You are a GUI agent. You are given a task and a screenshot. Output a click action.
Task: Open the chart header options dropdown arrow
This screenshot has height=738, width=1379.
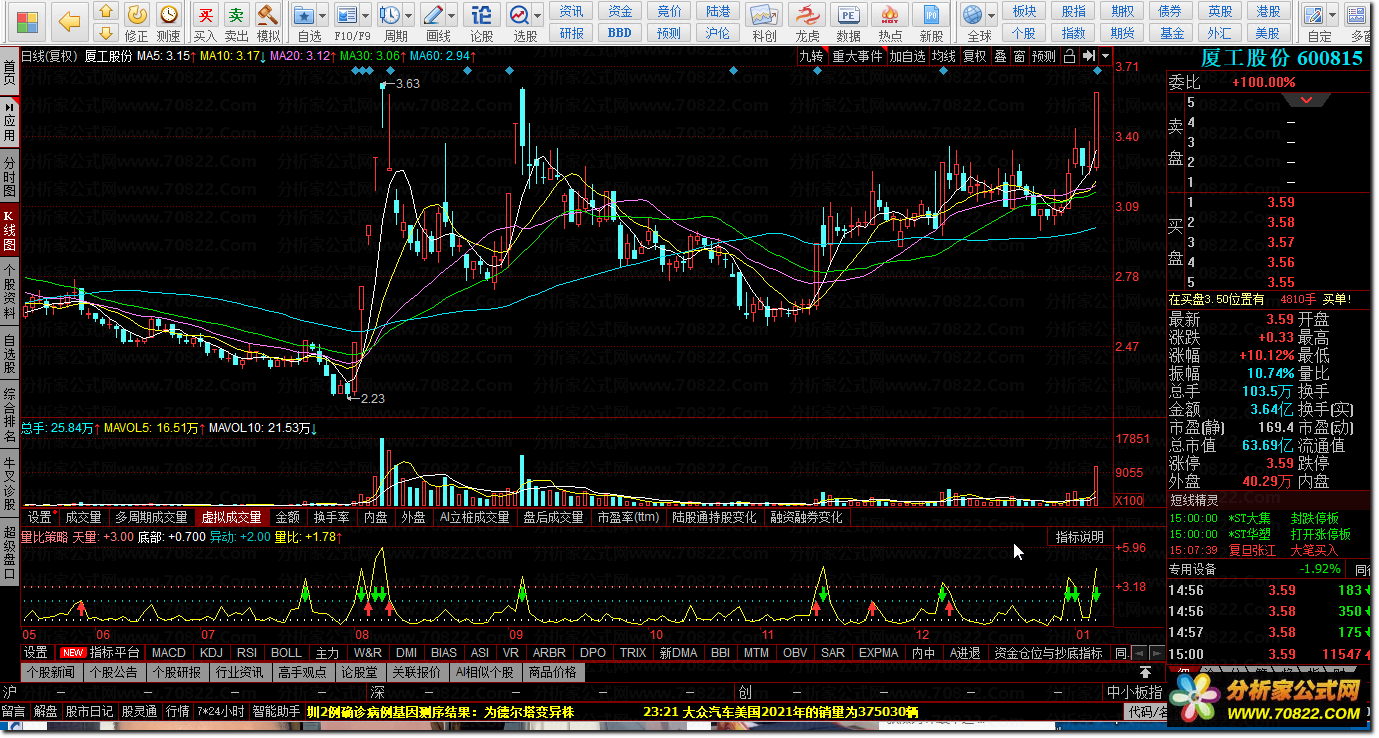pyautogui.click(x=1105, y=56)
